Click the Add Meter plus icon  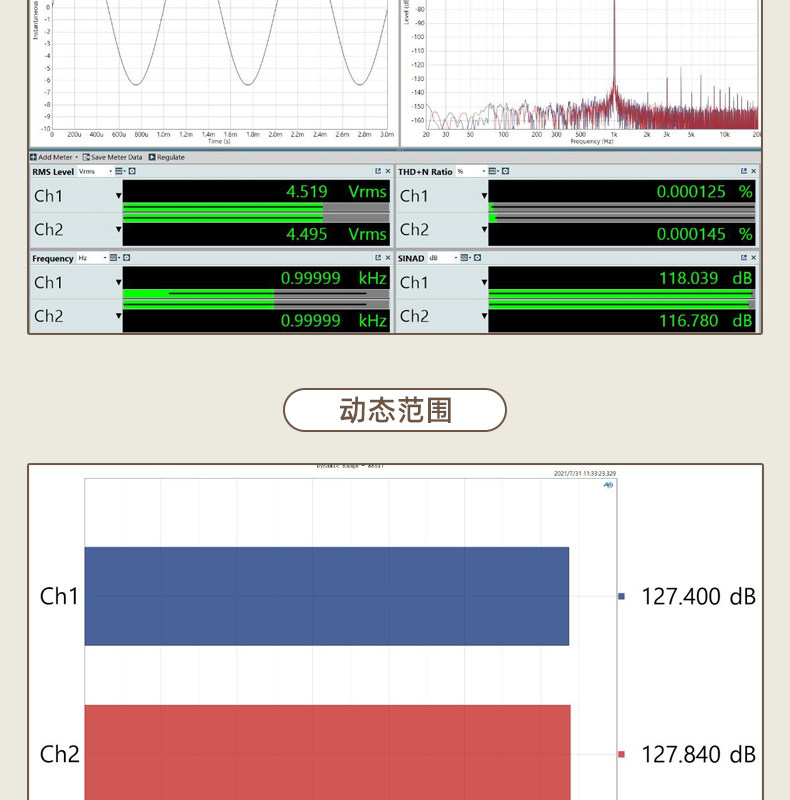[x=33, y=157]
